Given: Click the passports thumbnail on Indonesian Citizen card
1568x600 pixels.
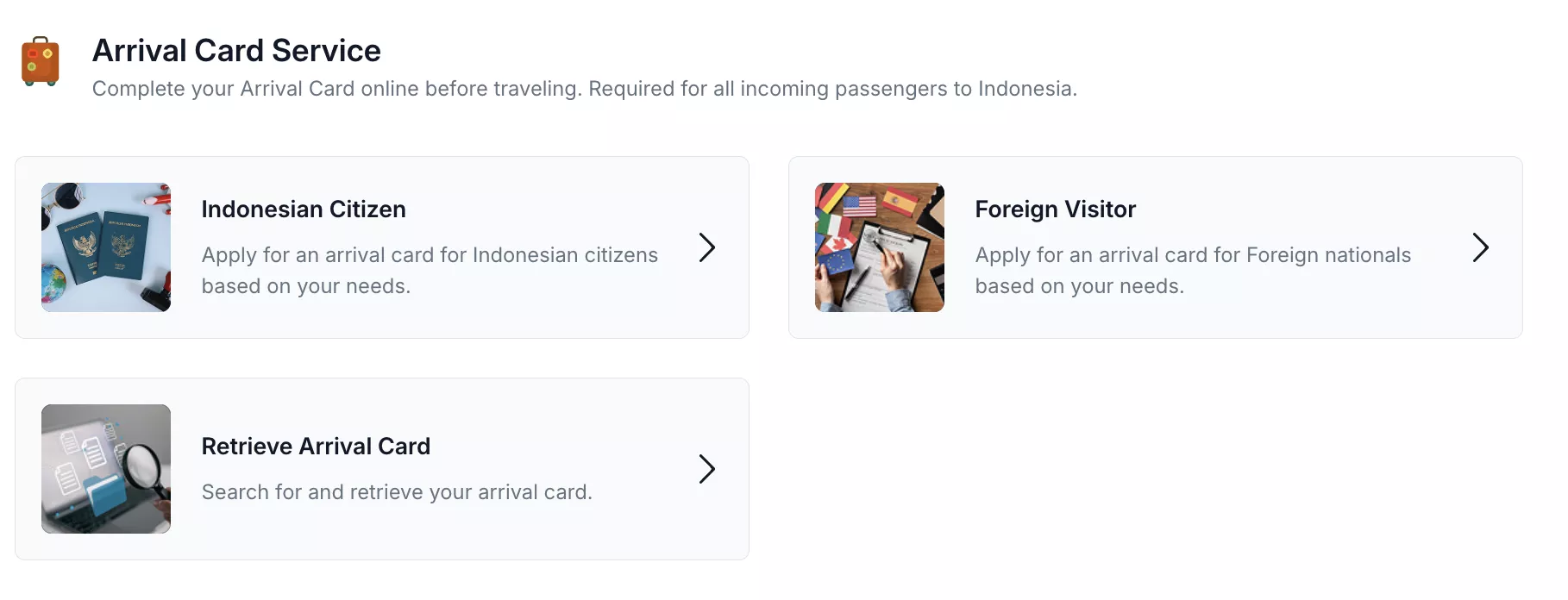Looking at the screenshot, I should point(105,247).
